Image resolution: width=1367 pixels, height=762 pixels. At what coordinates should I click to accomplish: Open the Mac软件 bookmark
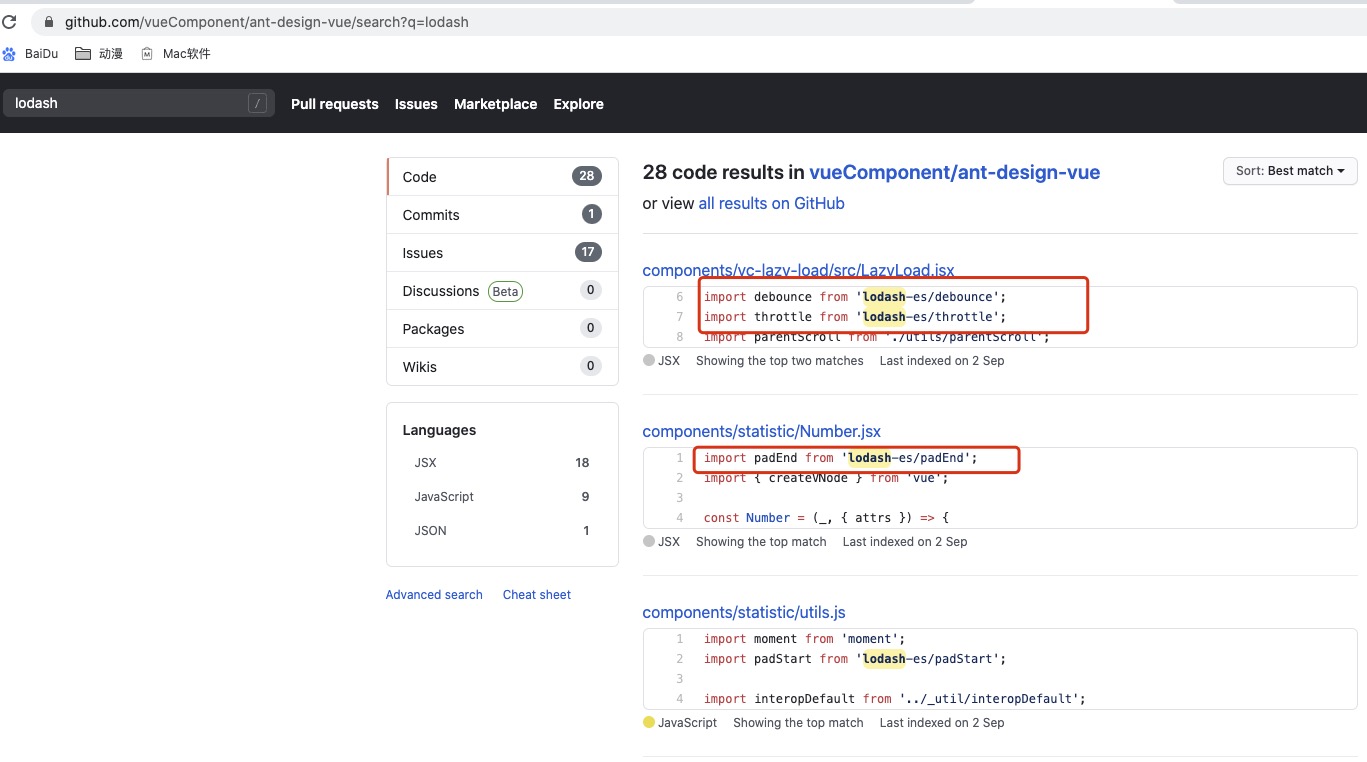pos(175,54)
